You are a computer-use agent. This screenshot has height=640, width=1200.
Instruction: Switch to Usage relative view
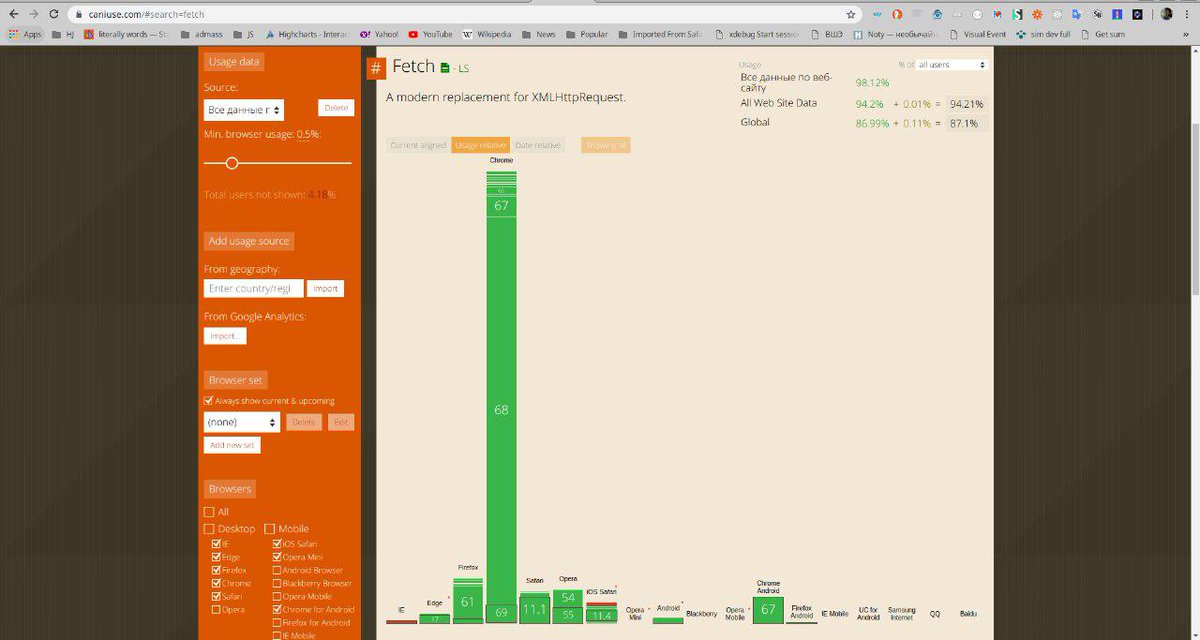pyautogui.click(x=480, y=146)
